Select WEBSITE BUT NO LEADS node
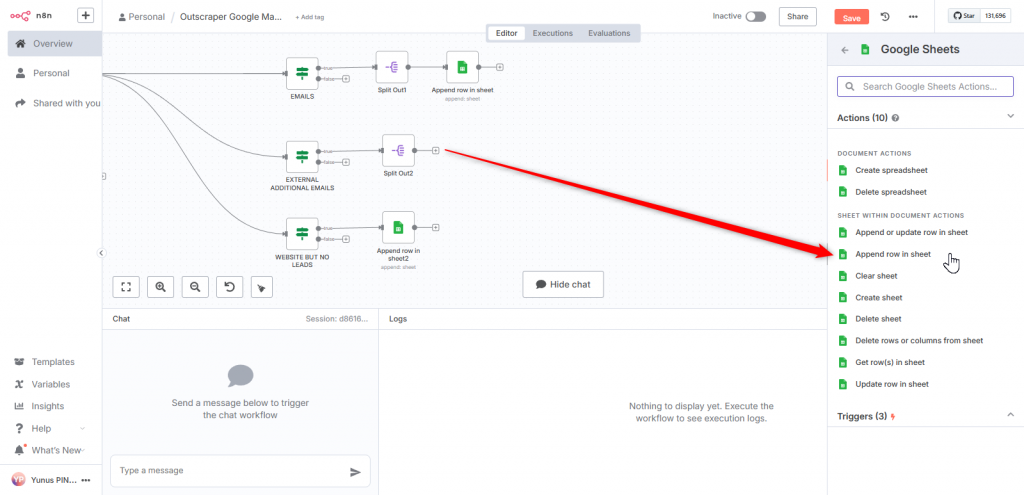Image resolution: width=1024 pixels, height=495 pixels. click(x=302, y=234)
